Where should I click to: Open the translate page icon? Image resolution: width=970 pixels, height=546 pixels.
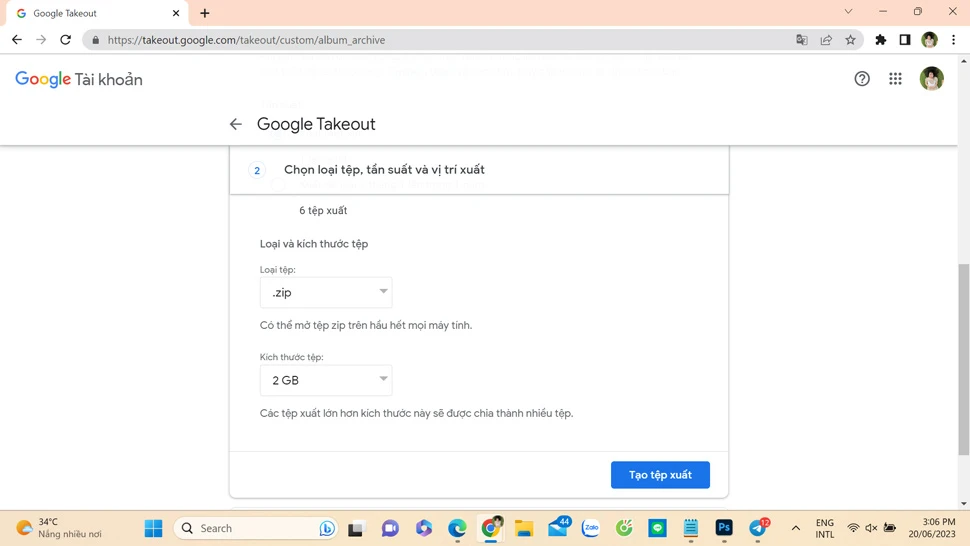pos(802,40)
